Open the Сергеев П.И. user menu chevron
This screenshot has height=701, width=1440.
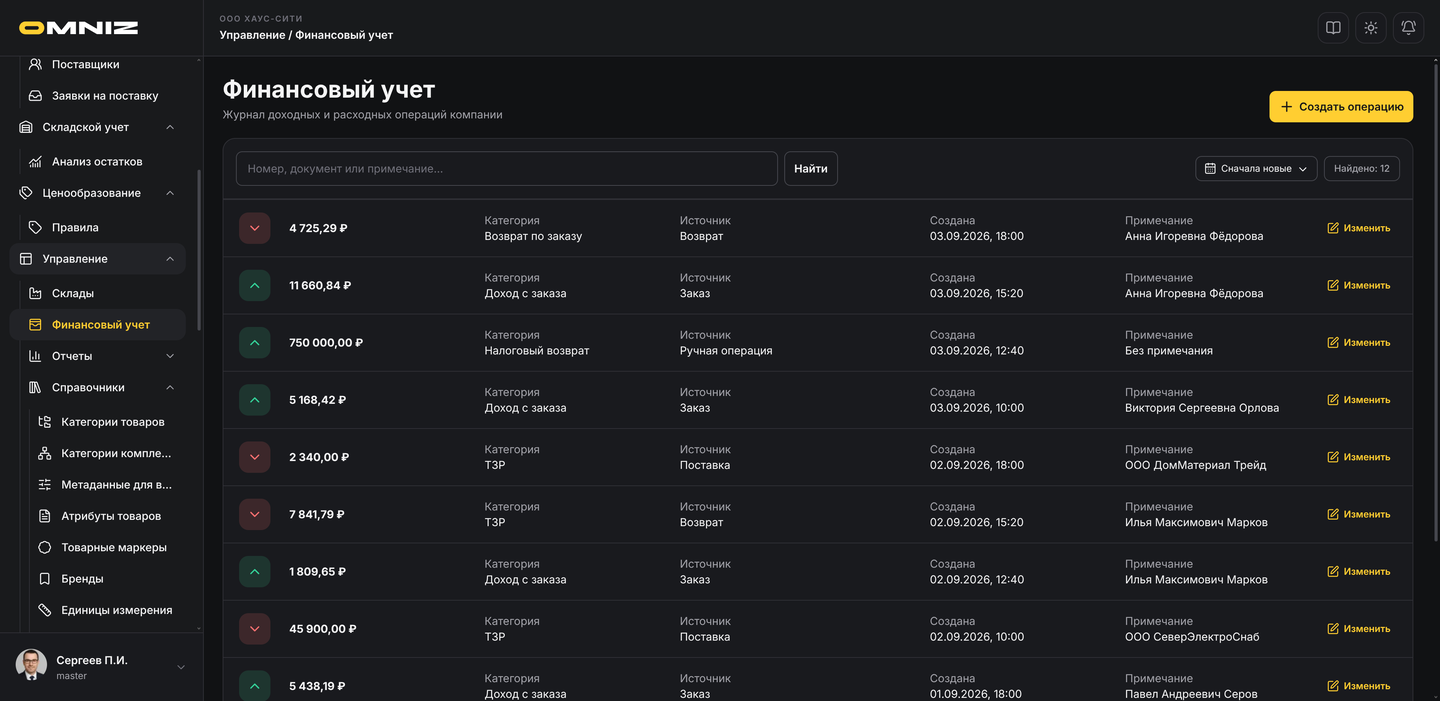click(x=181, y=667)
